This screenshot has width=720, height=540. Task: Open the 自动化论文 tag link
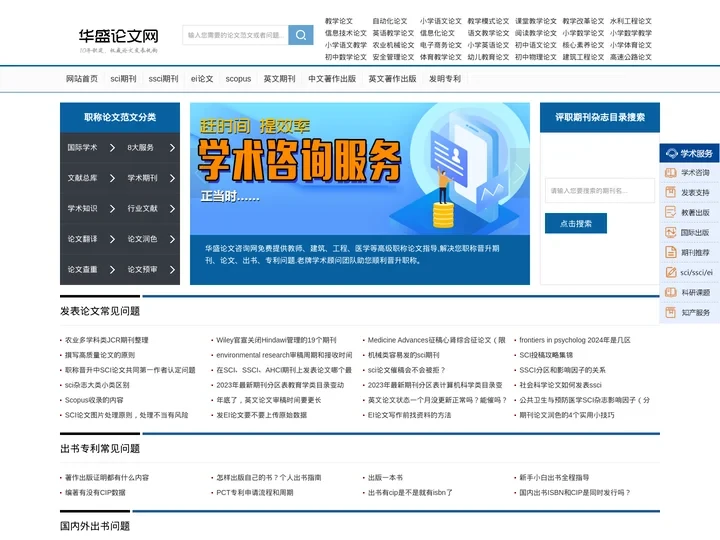pos(390,21)
